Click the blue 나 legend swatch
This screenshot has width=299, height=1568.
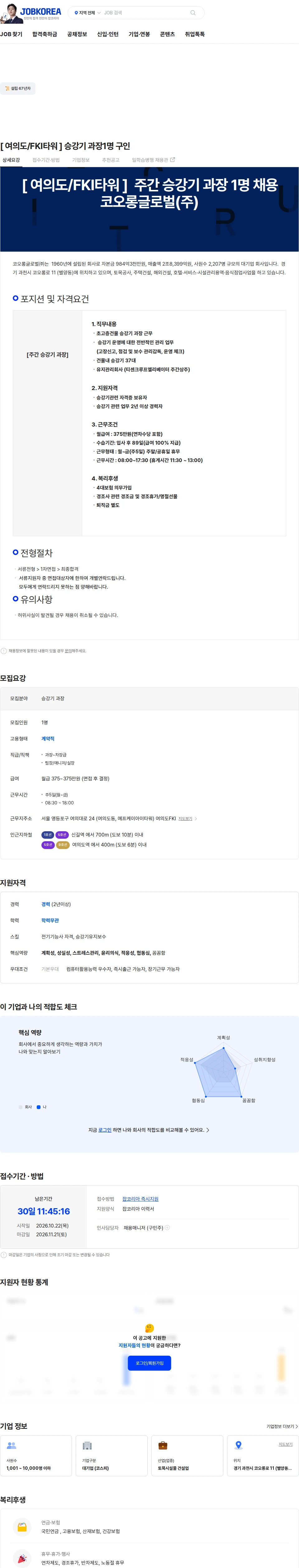coord(38,1107)
